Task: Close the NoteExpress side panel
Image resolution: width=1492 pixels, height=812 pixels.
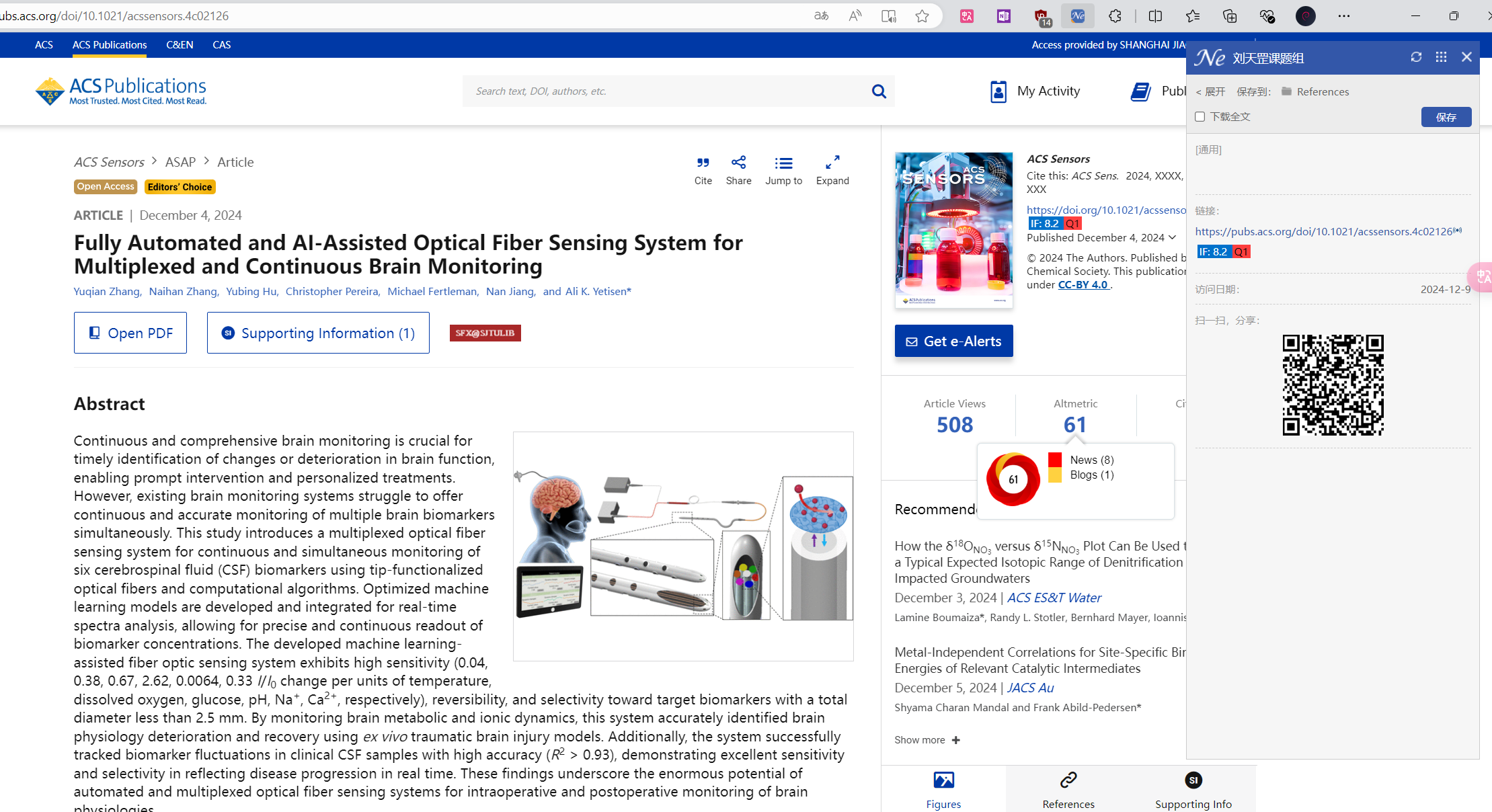Action: tap(1466, 57)
